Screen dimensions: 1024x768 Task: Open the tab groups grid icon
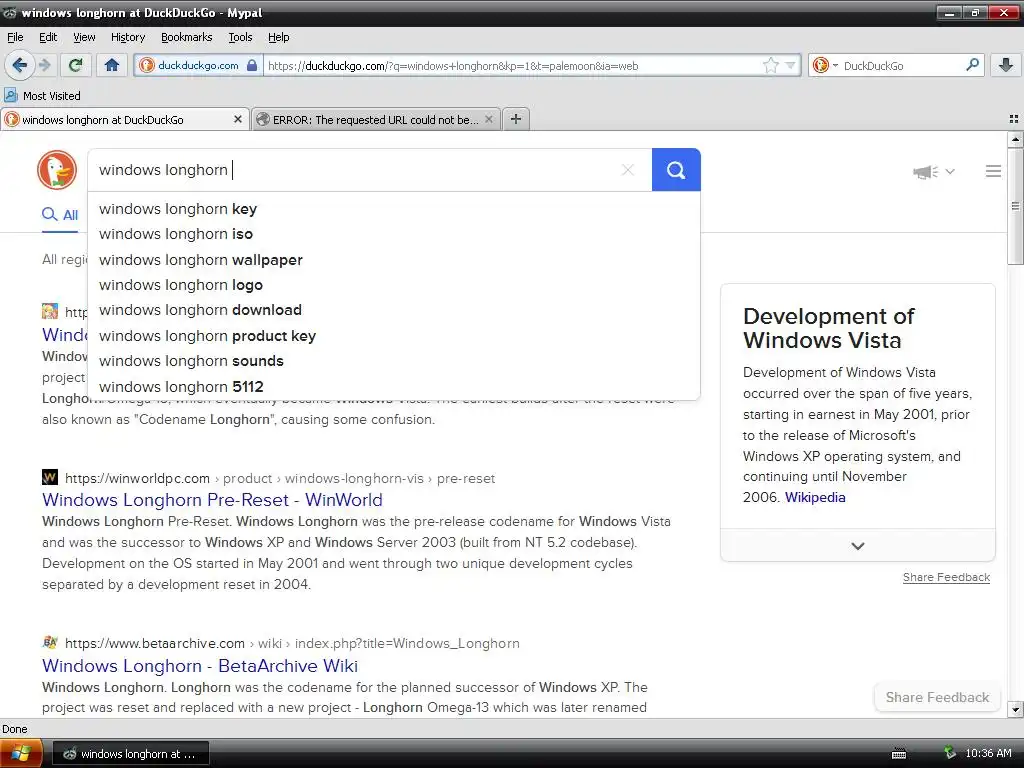pos(1014,119)
